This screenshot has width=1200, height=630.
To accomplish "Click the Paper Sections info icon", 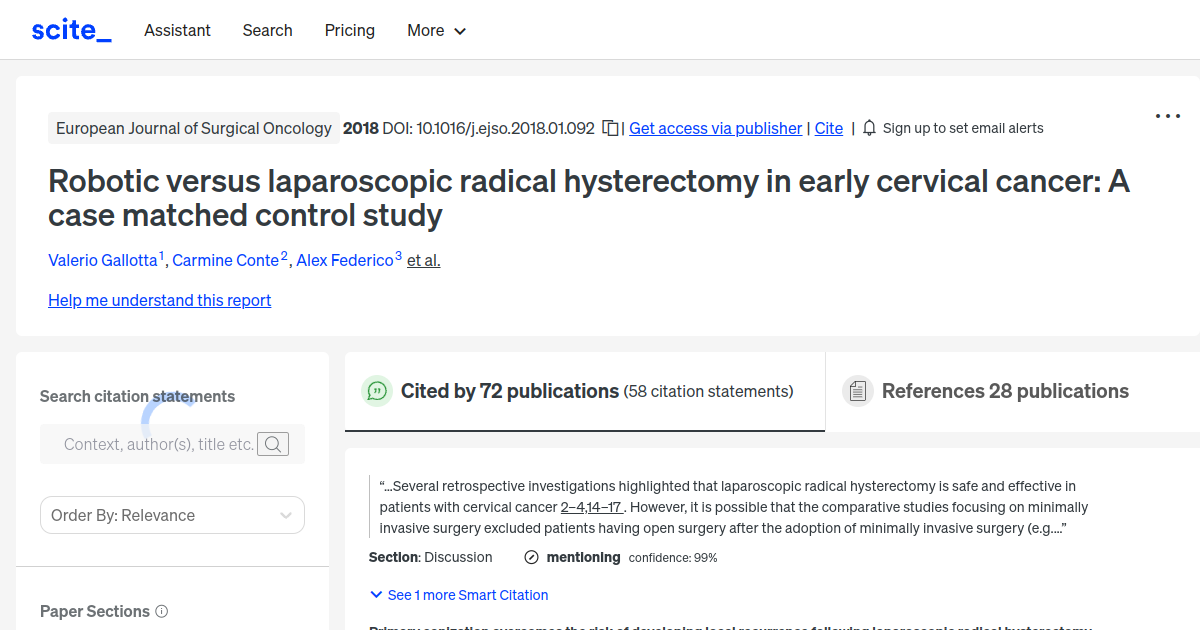I will coord(162,611).
